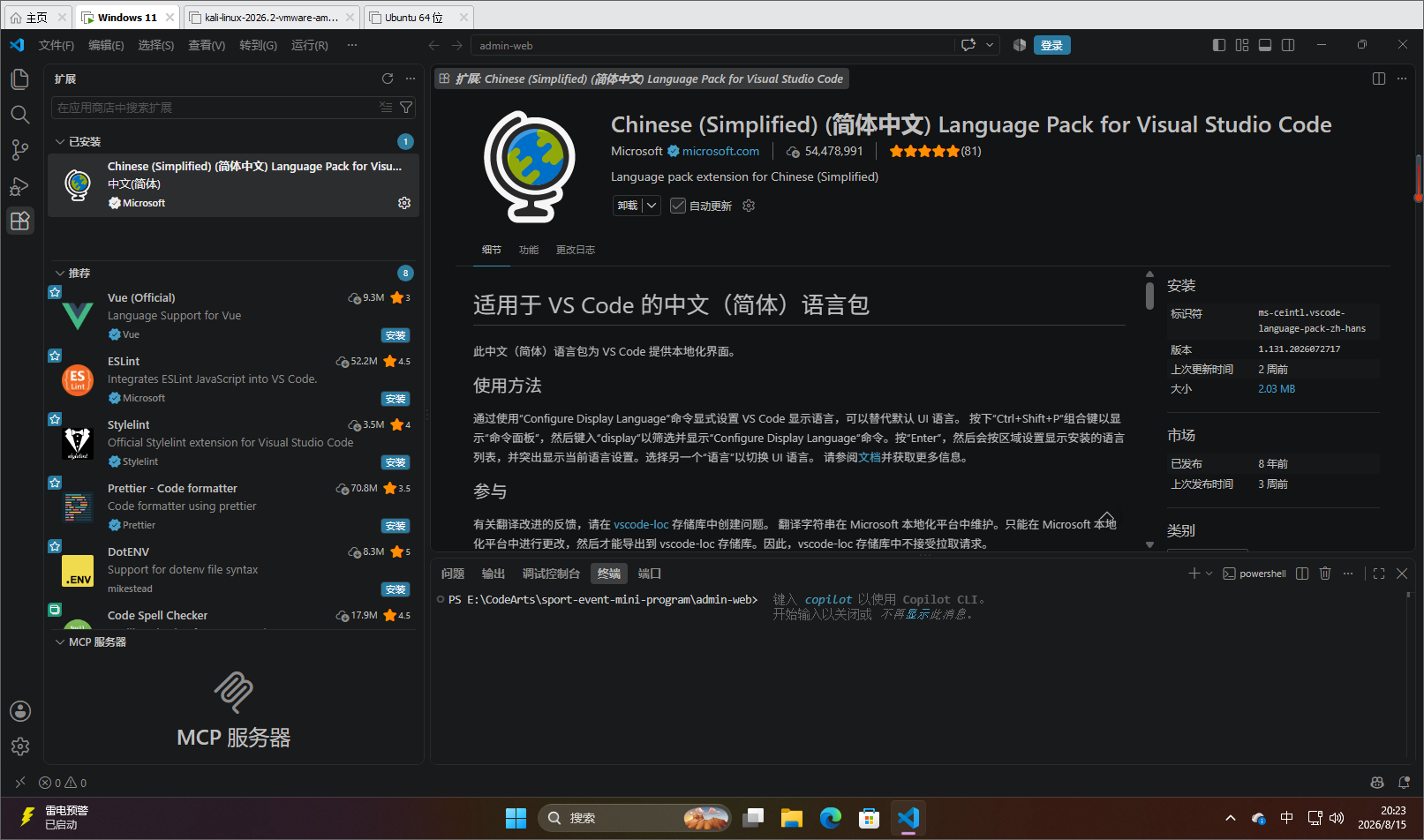The height and width of the screenshot is (840, 1424).
Task: Open the settings gear next to 自动更新
Action: click(749, 206)
